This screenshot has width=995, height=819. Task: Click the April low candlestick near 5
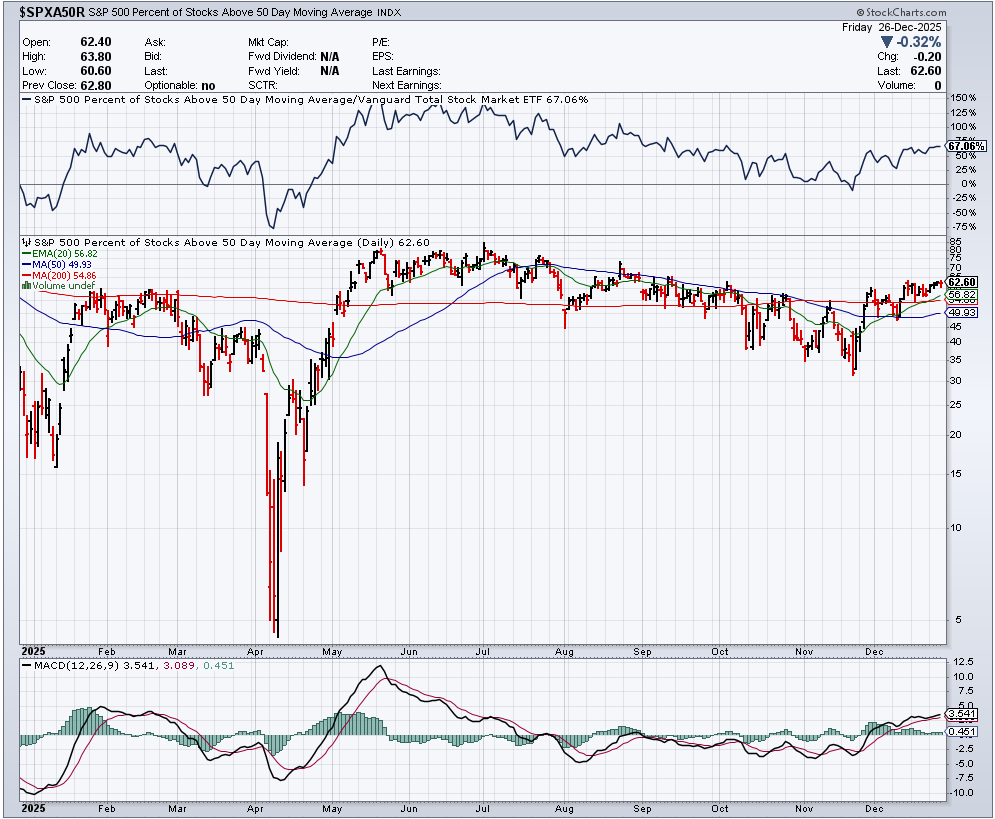[275, 622]
